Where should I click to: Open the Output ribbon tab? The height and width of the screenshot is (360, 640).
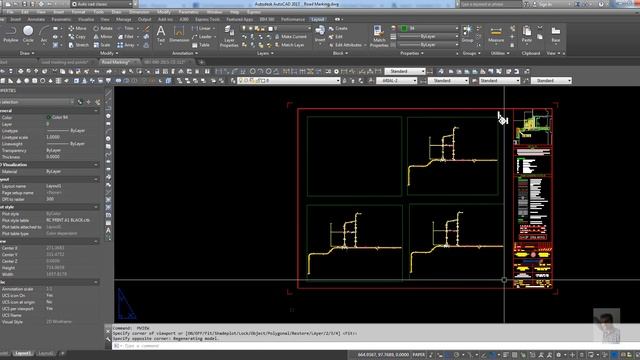[144, 19]
